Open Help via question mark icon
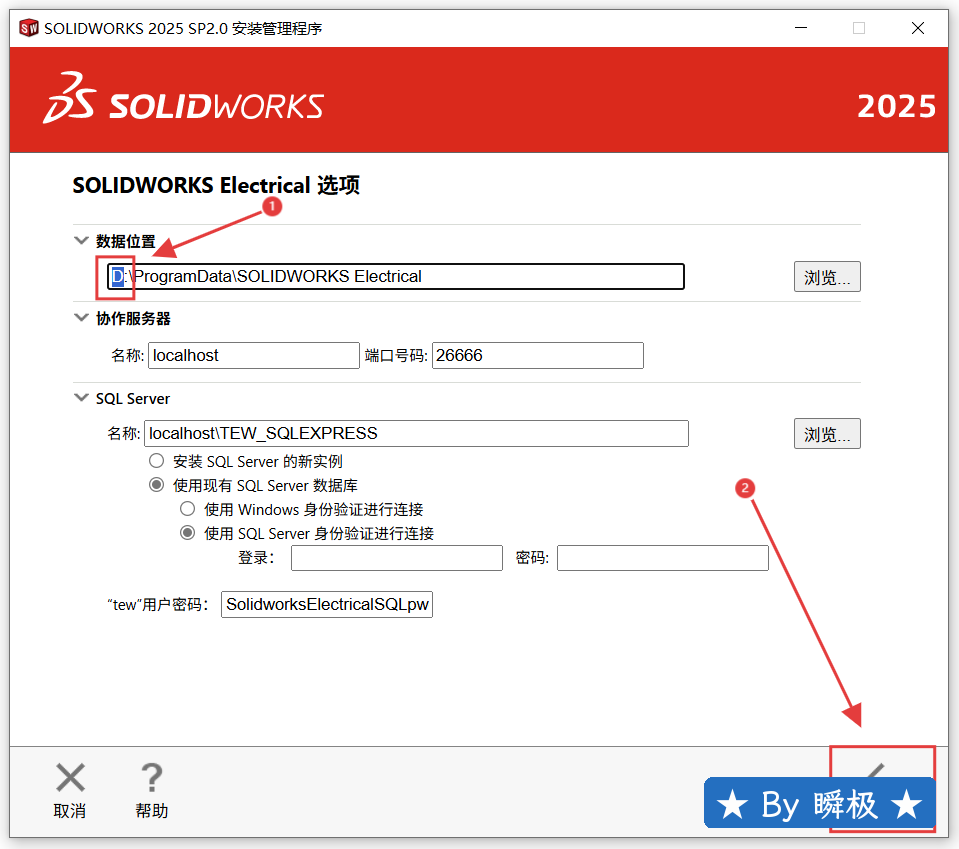 coord(151,778)
